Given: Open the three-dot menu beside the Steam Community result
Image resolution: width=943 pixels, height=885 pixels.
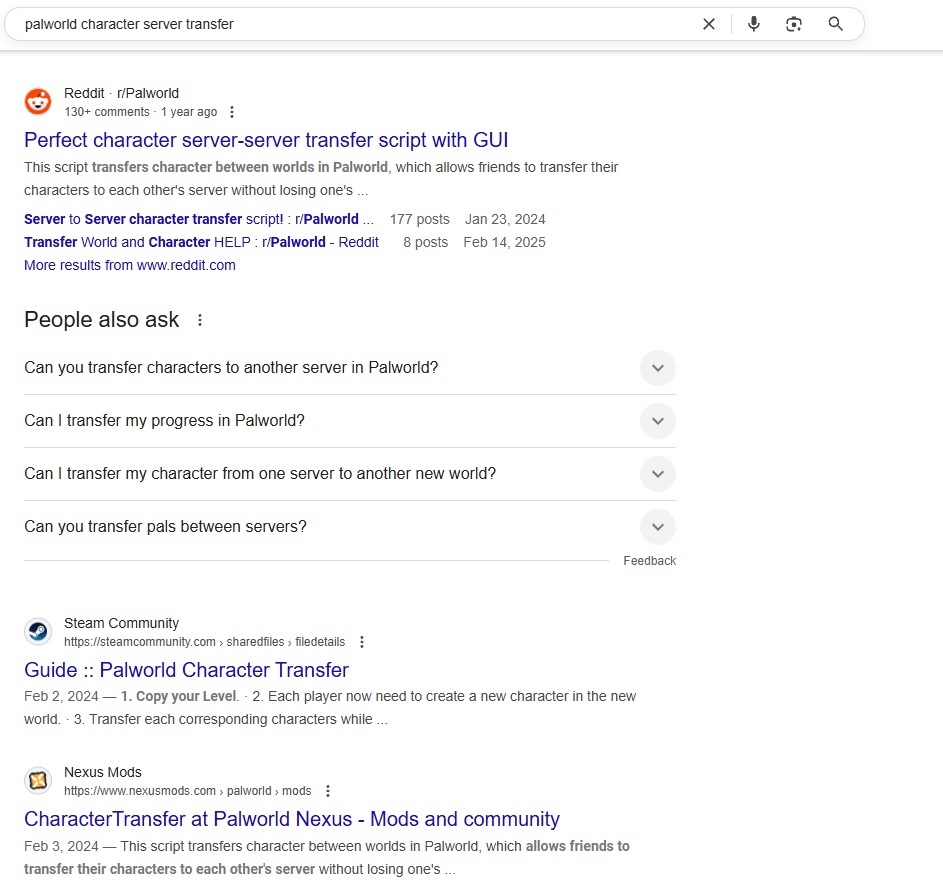Looking at the screenshot, I should 361,642.
